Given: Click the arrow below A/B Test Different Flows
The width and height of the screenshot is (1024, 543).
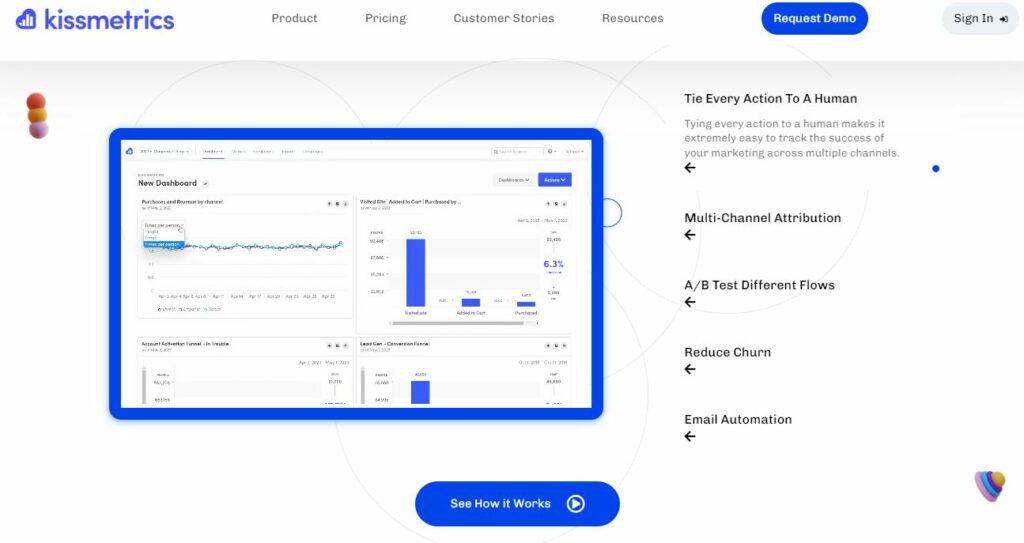Looking at the screenshot, I should pos(690,303).
